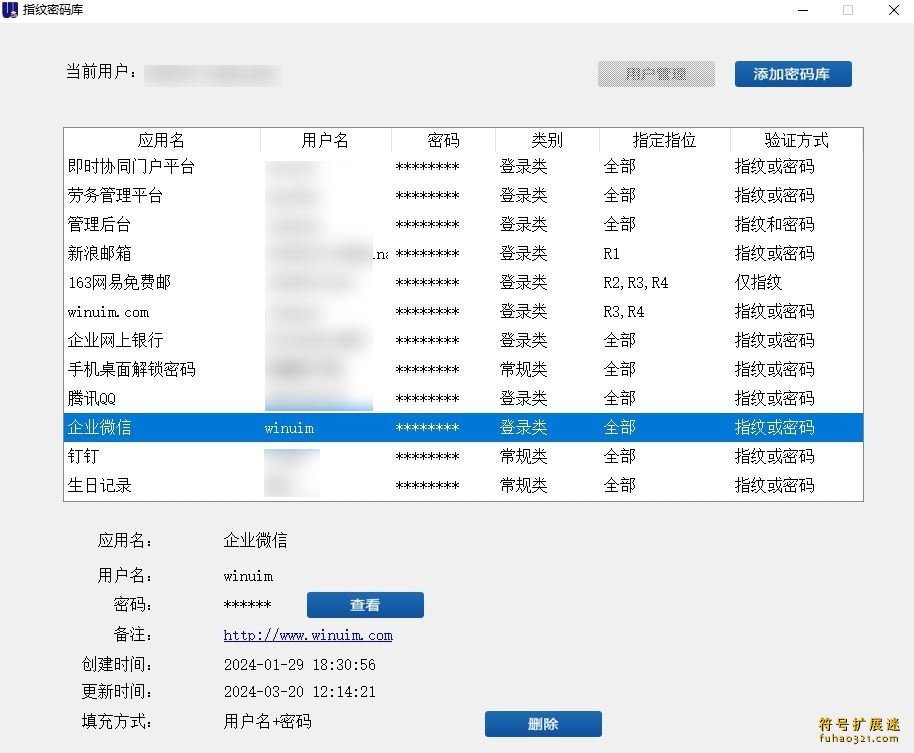
Task: Click the 查看 button to reveal password
Action: coord(365,605)
